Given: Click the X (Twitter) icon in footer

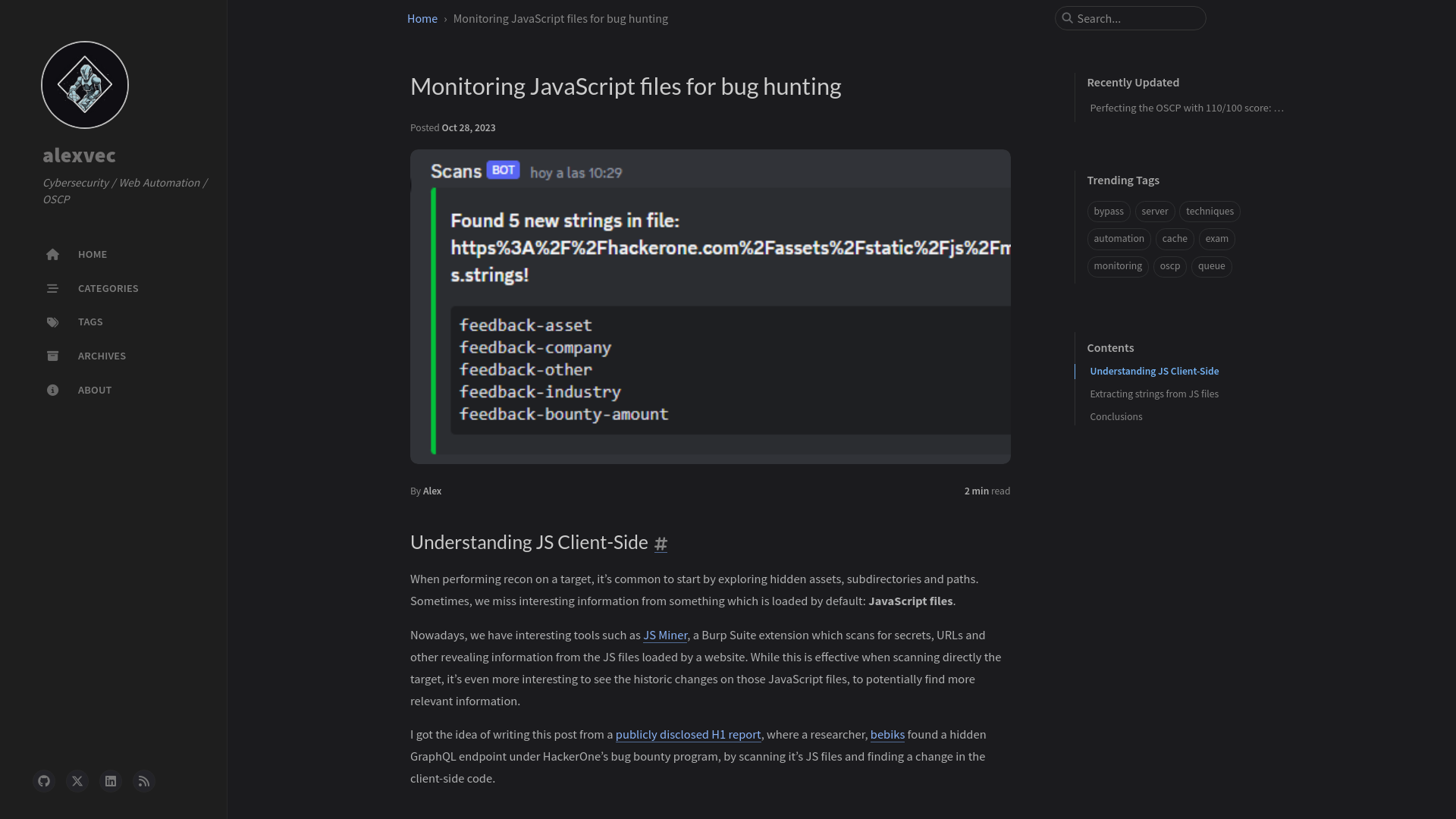Looking at the screenshot, I should click(x=77, y=781).
